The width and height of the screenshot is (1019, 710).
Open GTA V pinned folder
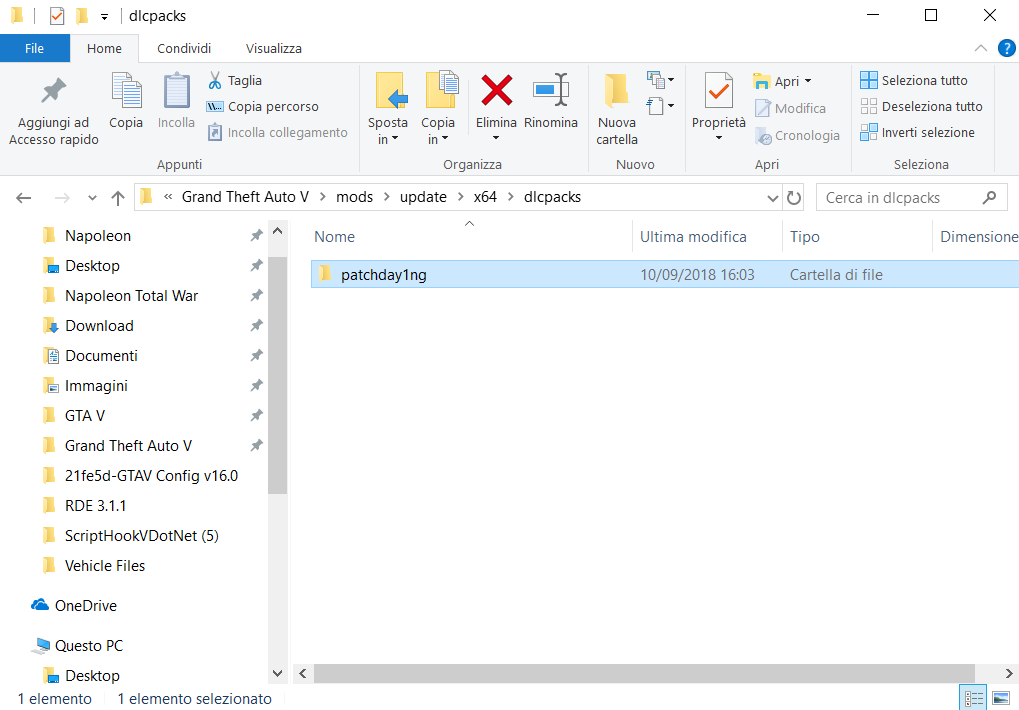(x=84, y=416)
